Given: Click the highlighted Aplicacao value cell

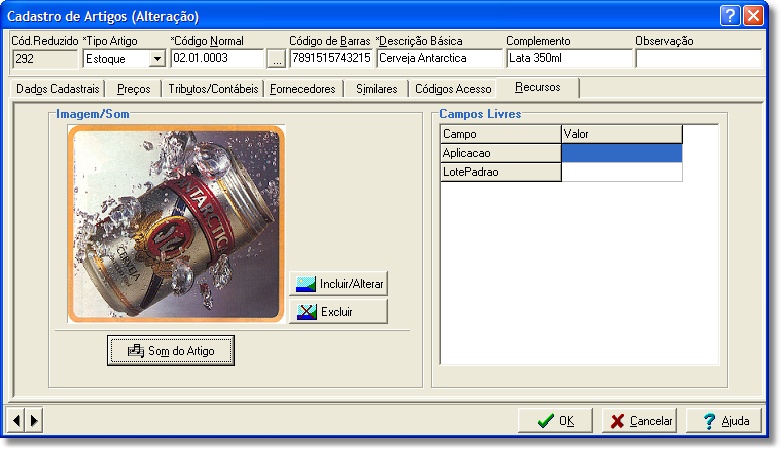Looking at the screenshot, I should [622, 153].
